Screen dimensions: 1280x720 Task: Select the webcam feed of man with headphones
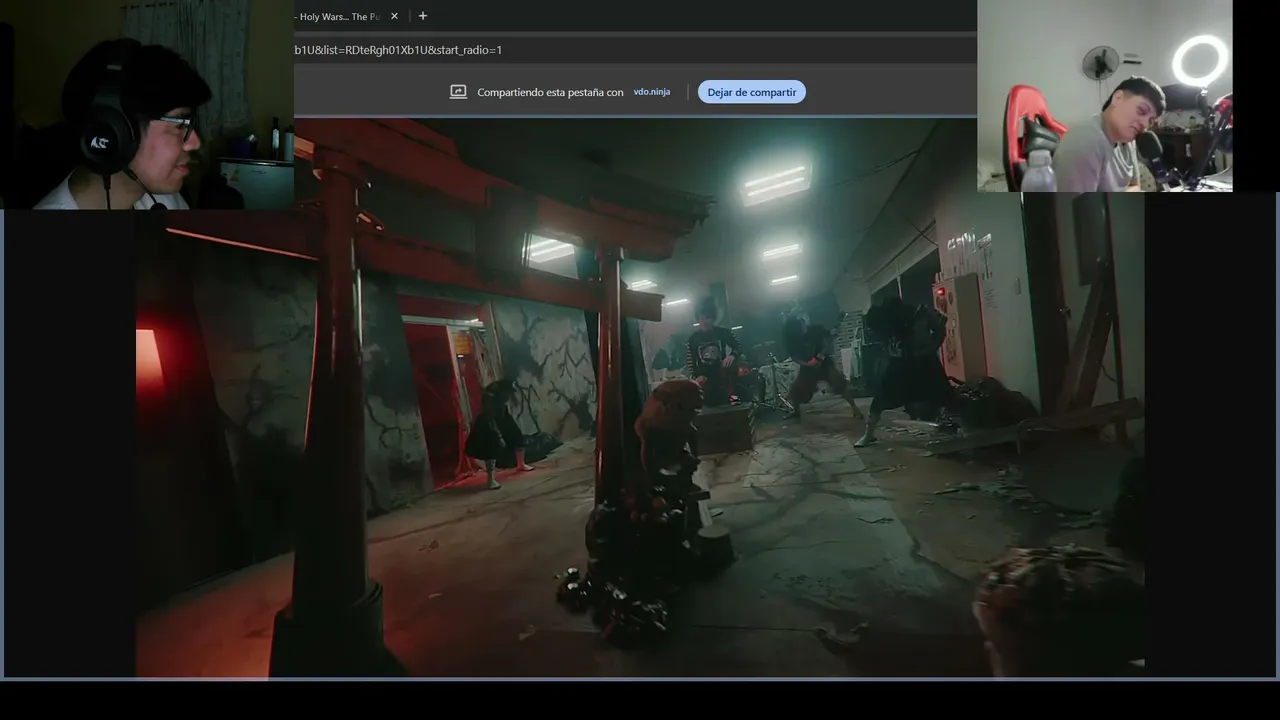[147, 104]
